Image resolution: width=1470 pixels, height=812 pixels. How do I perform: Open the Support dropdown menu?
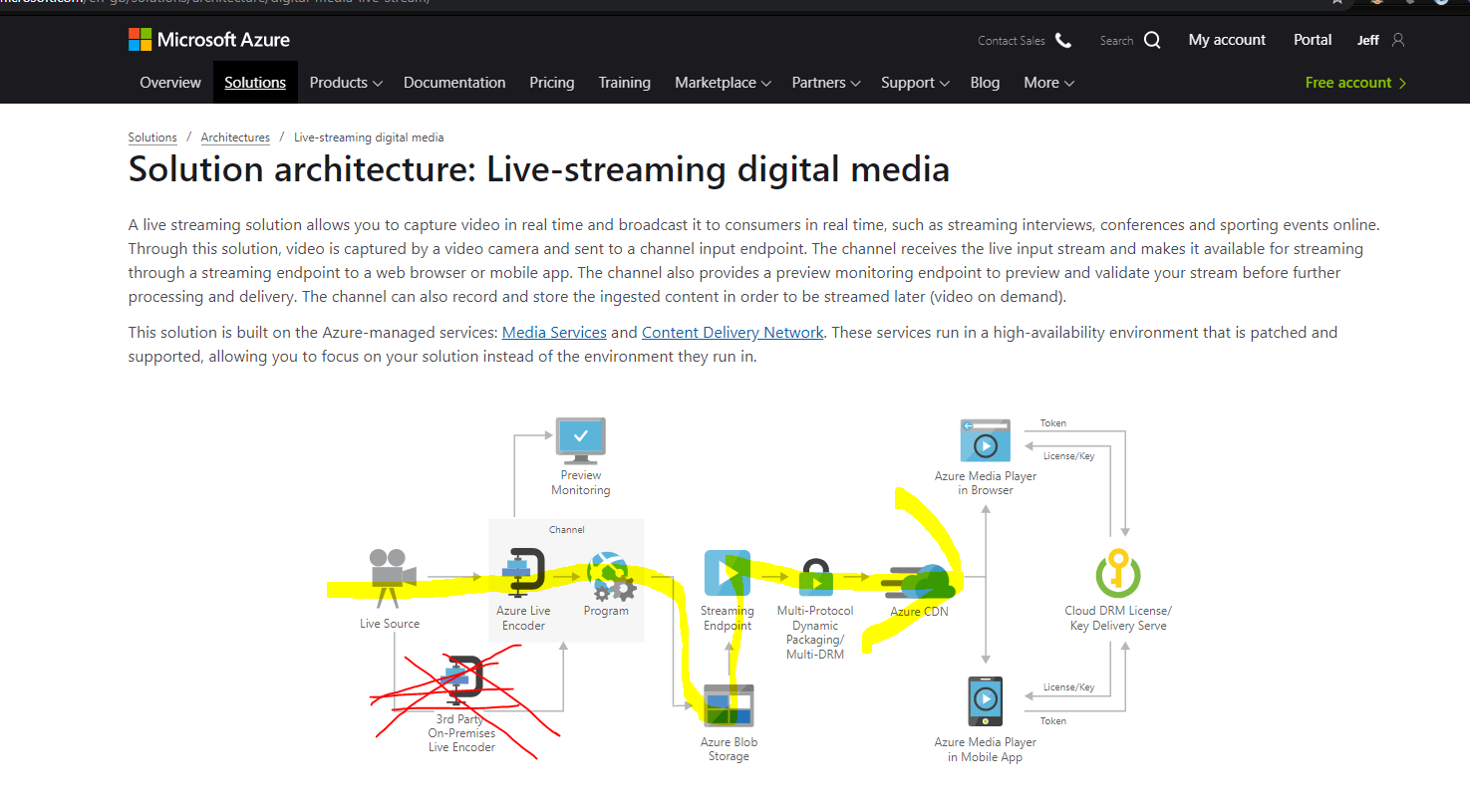coord(915,83)
